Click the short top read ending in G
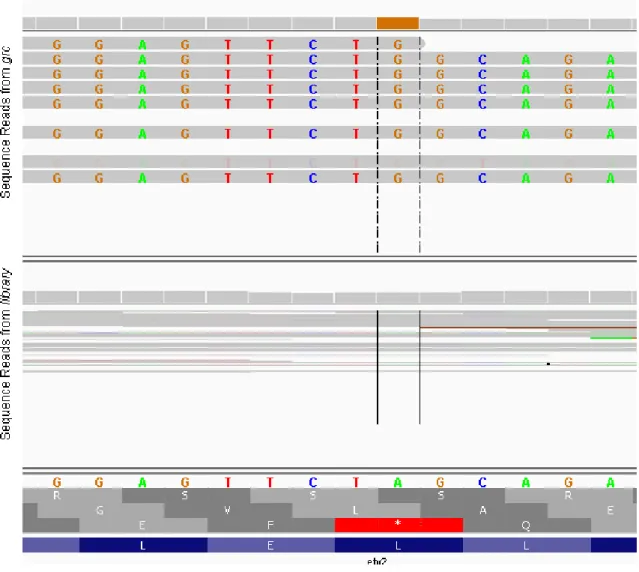Screen dimensions: 639x572 pos(223,44)
